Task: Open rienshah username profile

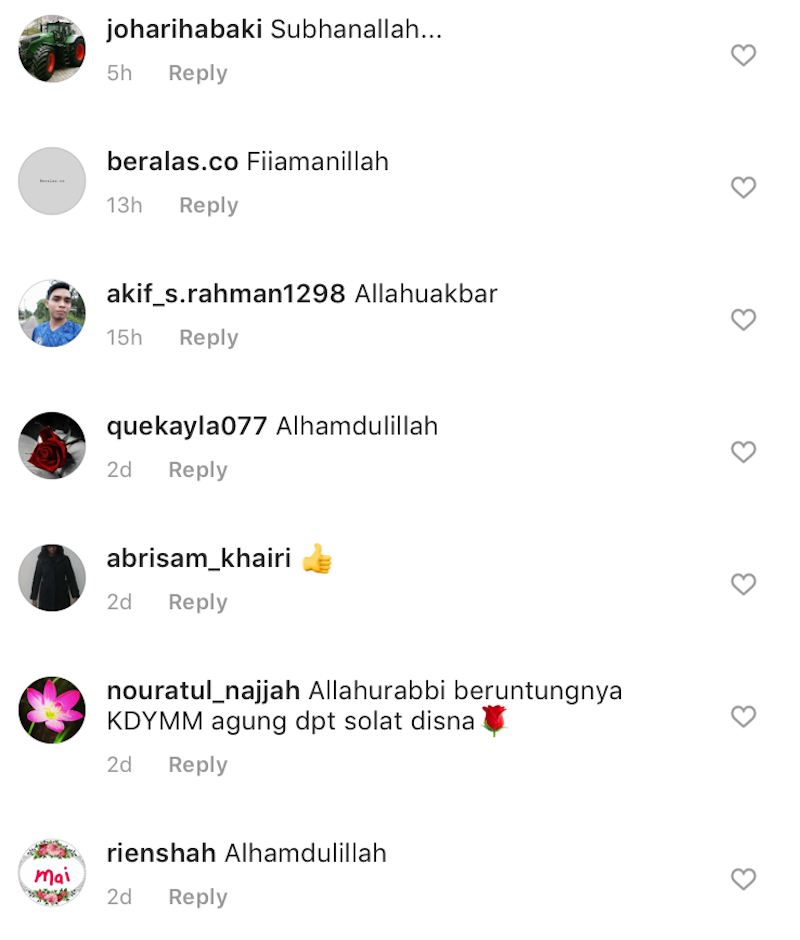Action: pyautogui.click(x=161, y=853)
